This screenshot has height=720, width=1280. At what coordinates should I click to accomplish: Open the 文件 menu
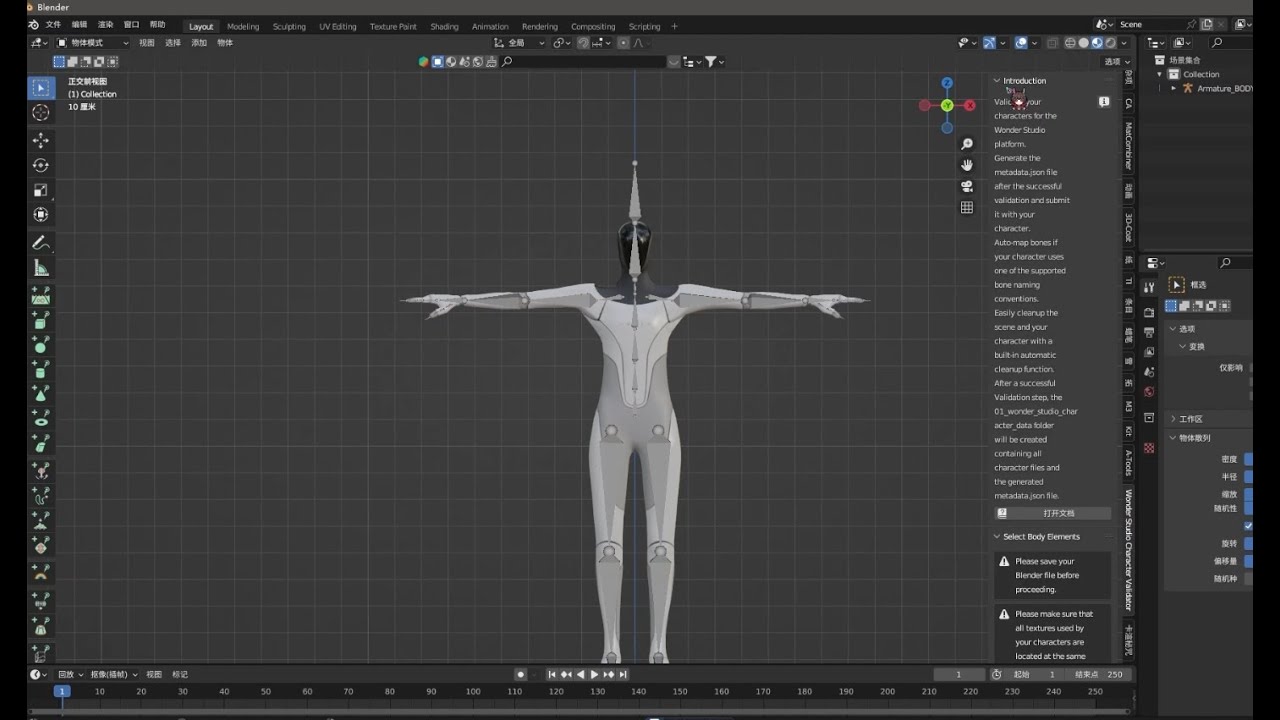click(53, 24)
